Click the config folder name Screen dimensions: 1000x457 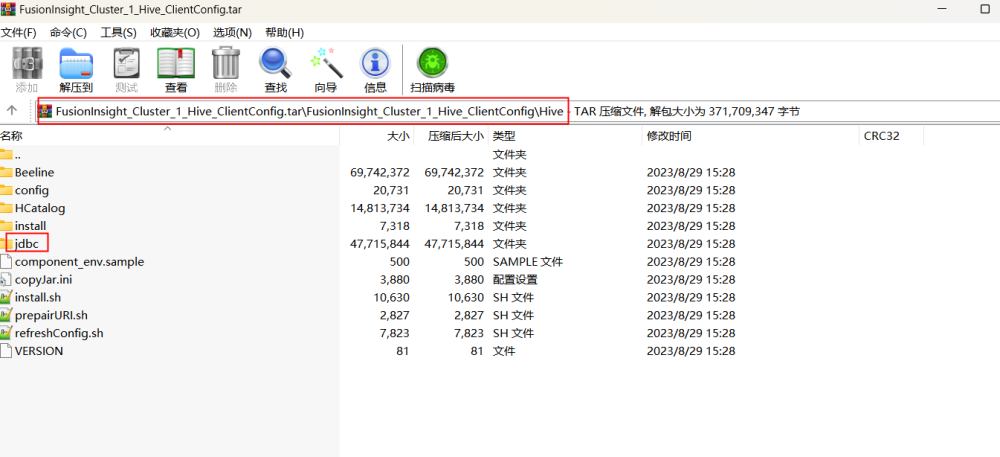32,190
